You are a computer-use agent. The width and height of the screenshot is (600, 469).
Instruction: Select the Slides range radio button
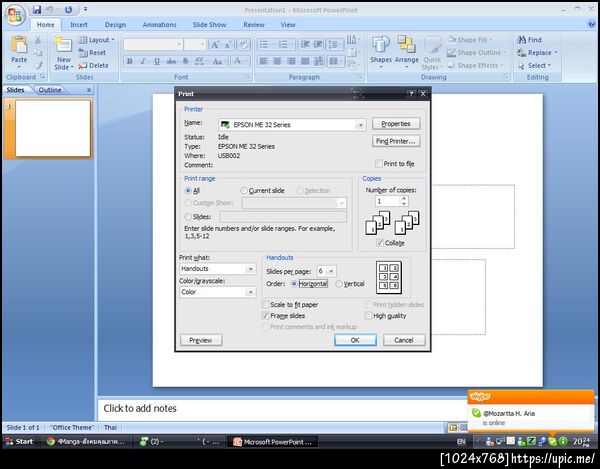pos(188,217)
